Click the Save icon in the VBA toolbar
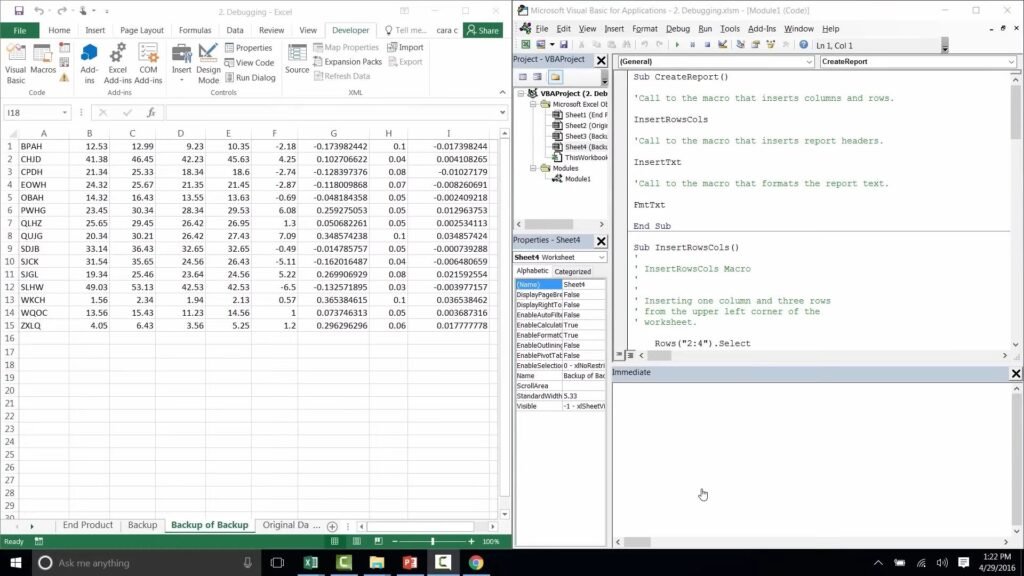 click(x=563, y=44)
